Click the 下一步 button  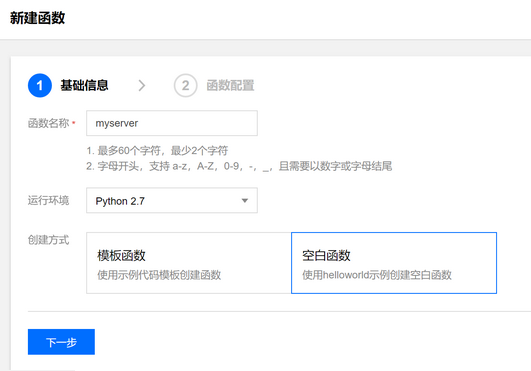click(x=61, y=342)
